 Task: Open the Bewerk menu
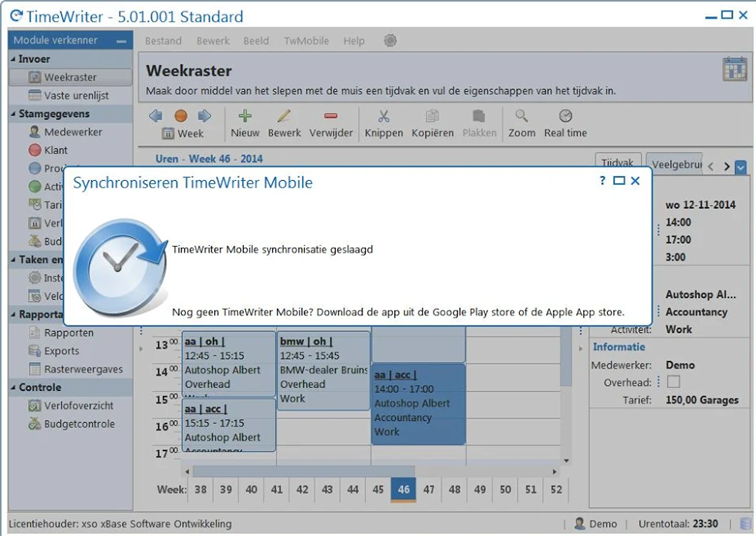click(213, 41)
